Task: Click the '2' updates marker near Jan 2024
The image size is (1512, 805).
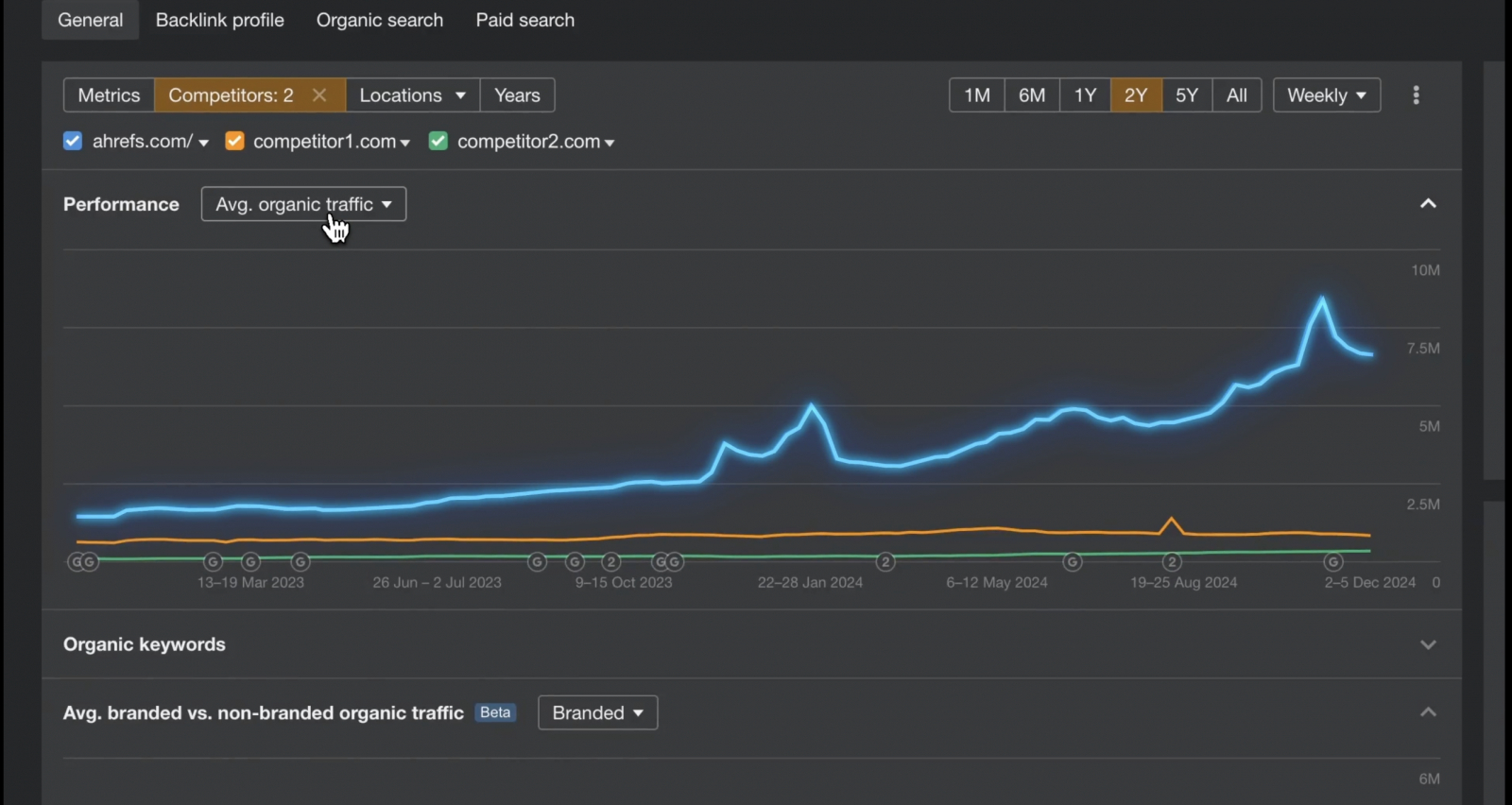Action: (885, 562)
